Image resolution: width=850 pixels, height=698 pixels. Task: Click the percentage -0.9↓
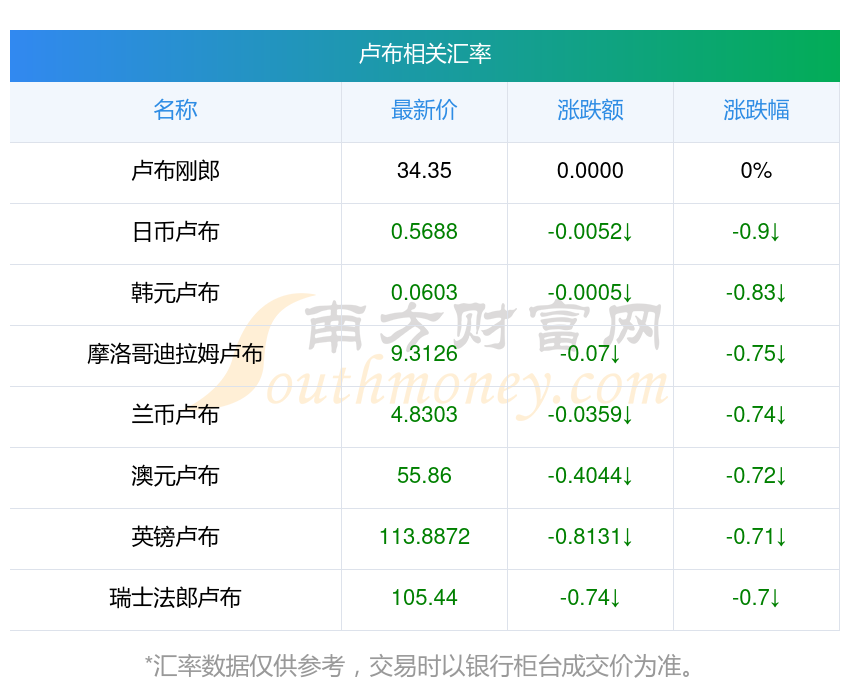(x=756, y=232)
